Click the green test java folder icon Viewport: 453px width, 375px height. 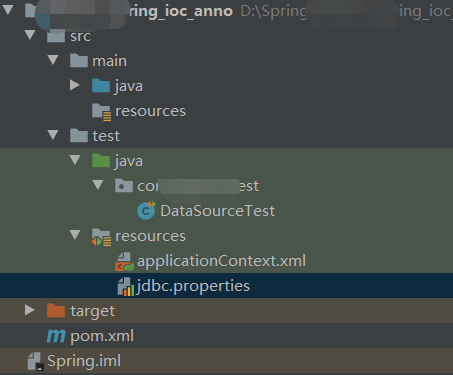click(101, 161)
